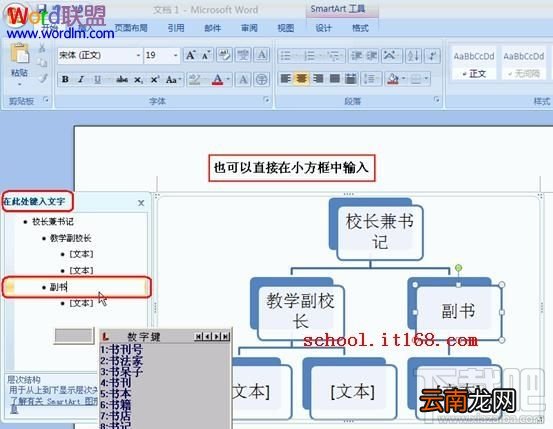Image resolution: width=553 pixels, height=429 pixels.
Task: Click the Paste clipboard icon
Action: coord(19,54)
